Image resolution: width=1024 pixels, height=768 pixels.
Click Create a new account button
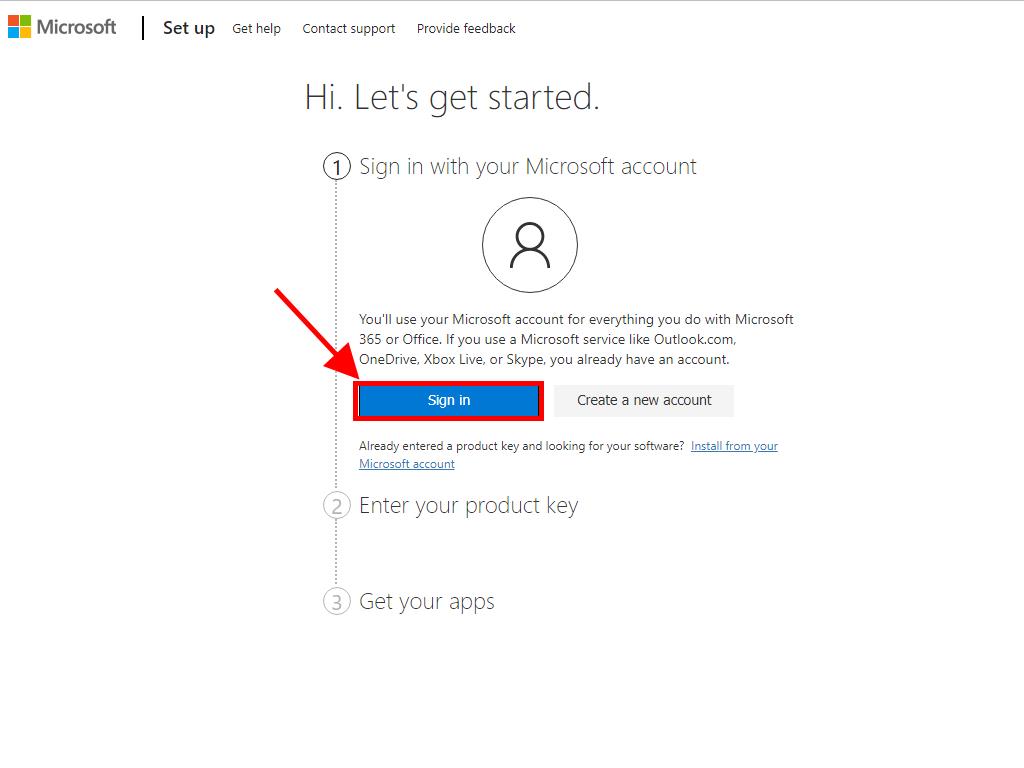pyautogui.click(x=644, y=400)
